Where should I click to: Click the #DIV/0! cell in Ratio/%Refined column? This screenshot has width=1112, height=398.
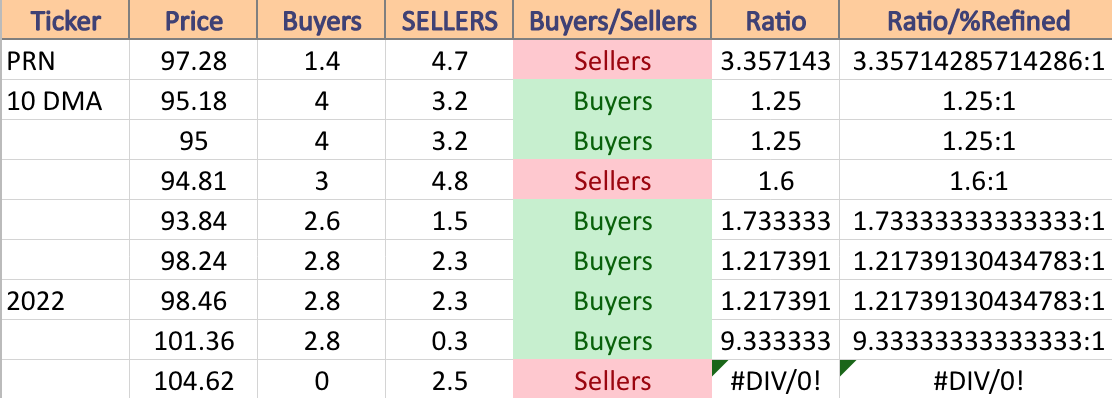tap(976, 380)
